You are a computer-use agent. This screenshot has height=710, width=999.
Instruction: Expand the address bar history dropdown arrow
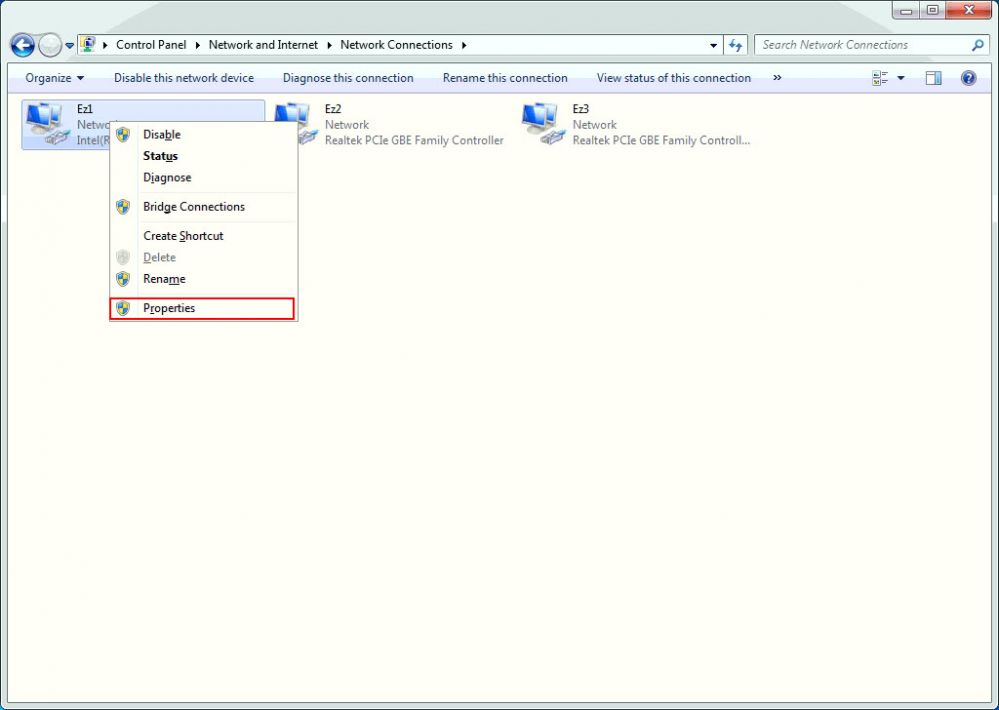[712, 45]
